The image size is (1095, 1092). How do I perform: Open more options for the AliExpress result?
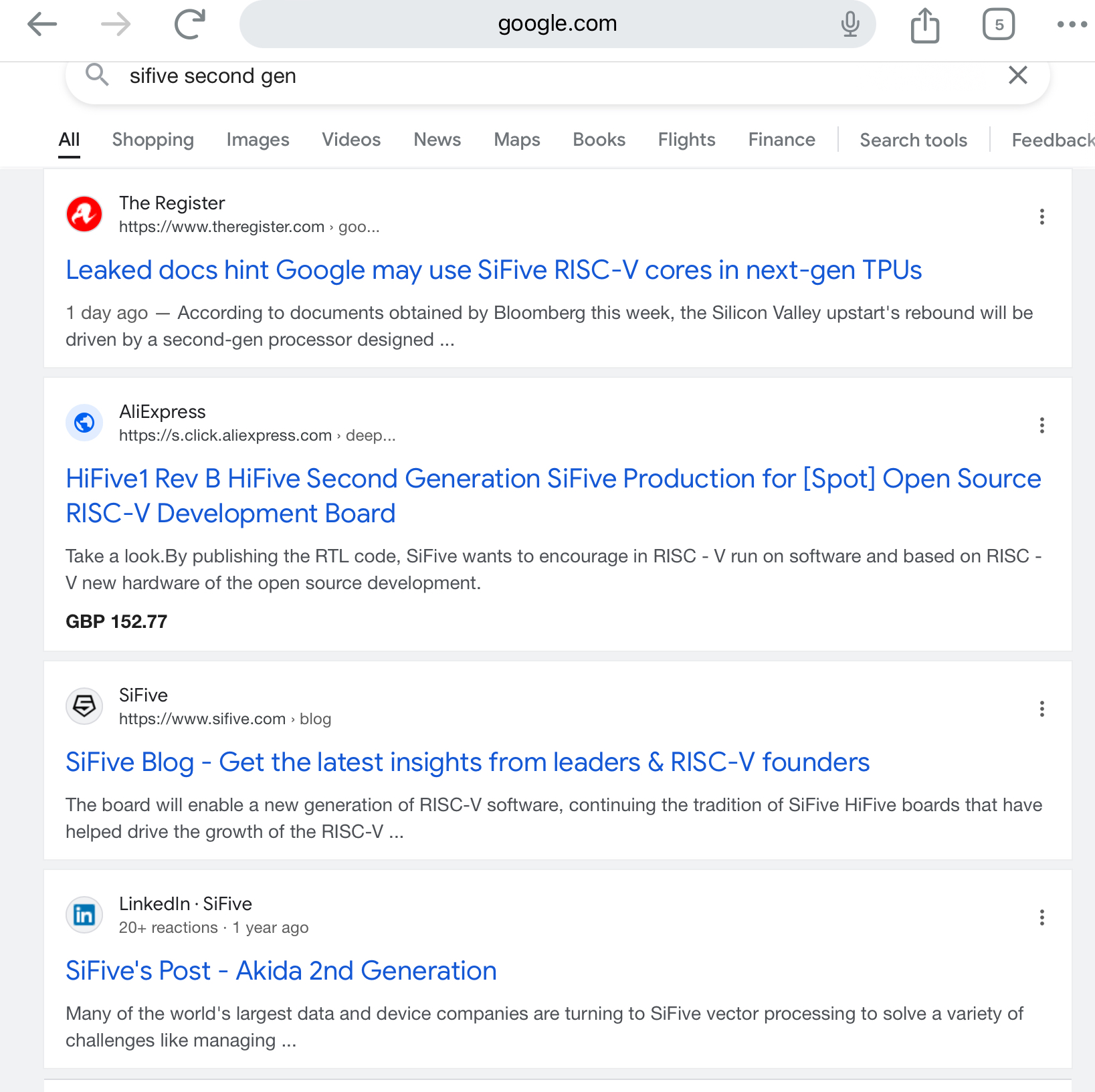[x=1041, y=425]
